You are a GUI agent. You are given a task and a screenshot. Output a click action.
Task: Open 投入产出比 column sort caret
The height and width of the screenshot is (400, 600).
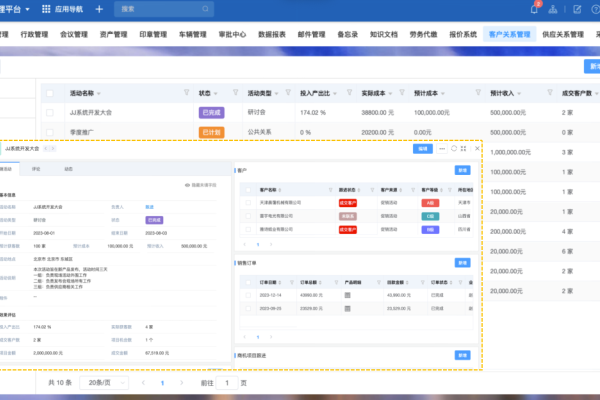[335, 93]
